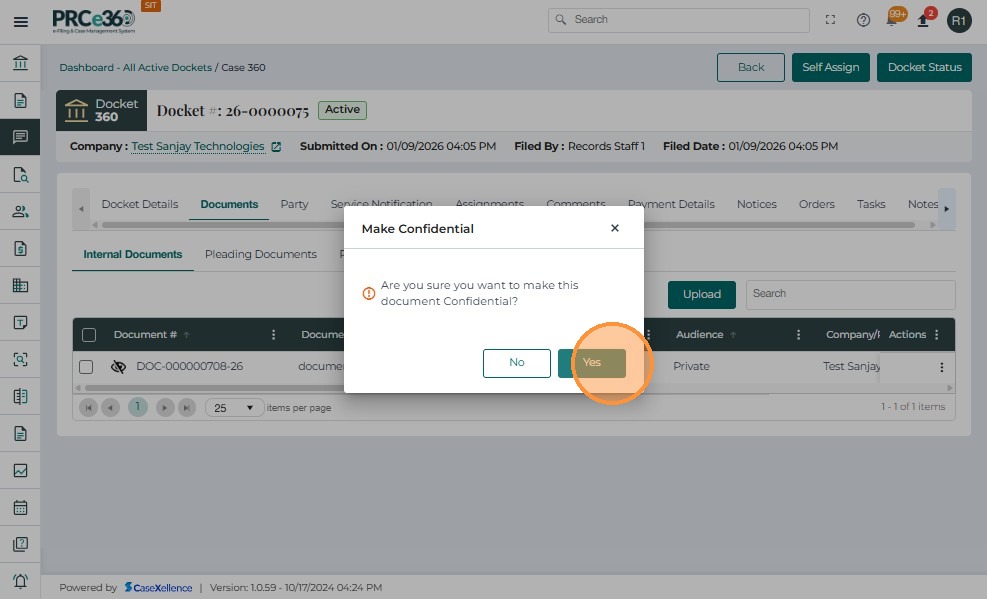Image resolution: width=987 pixels, height=599 pixels.
Task: Open the report lines document sidebar icon
Action: click(20, 434)
